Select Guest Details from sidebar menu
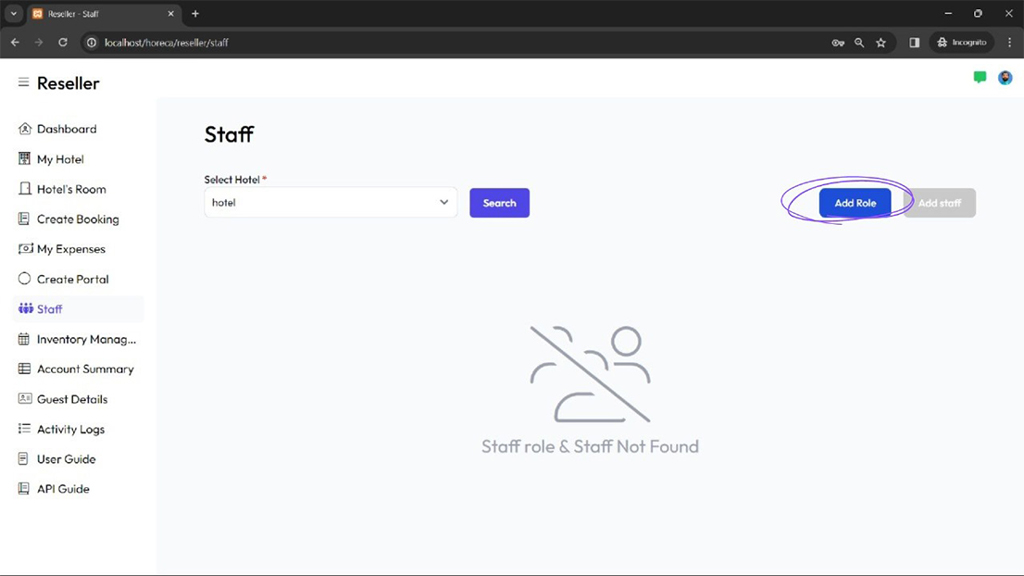This screenshot has height=576, width=1024. pyautogui.click(x=72, y=399)
